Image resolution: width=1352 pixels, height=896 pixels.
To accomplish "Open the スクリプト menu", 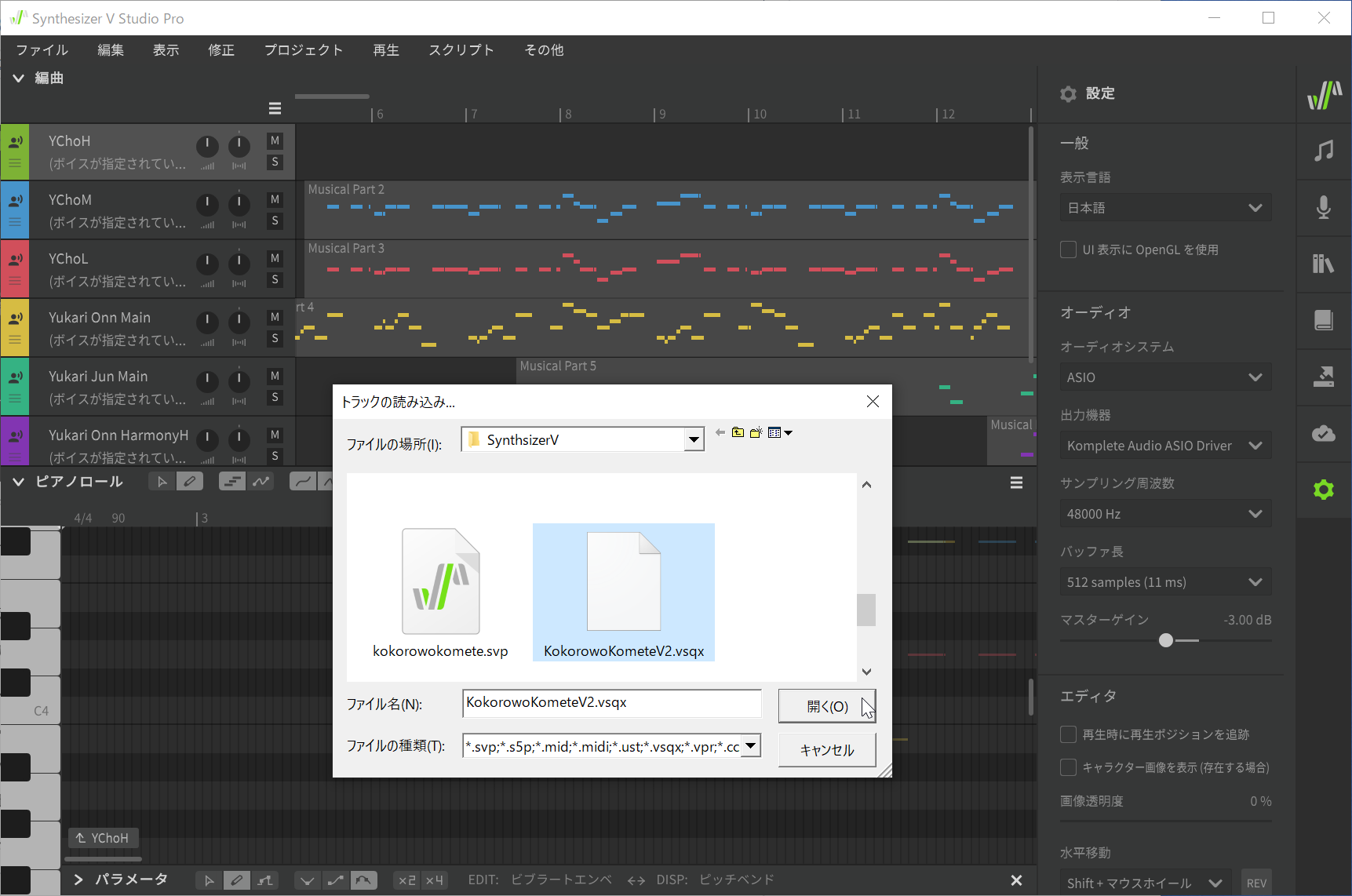I will [461, 50].
